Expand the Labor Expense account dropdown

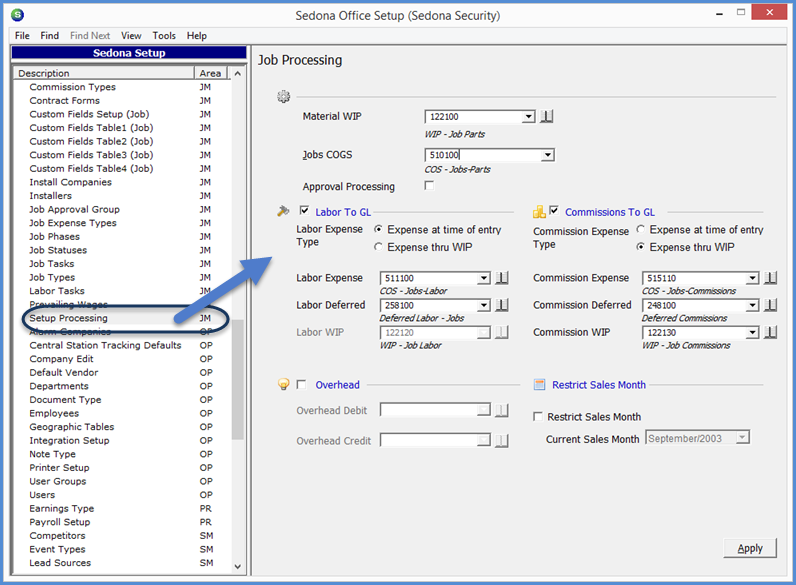[x=484, y=278]
